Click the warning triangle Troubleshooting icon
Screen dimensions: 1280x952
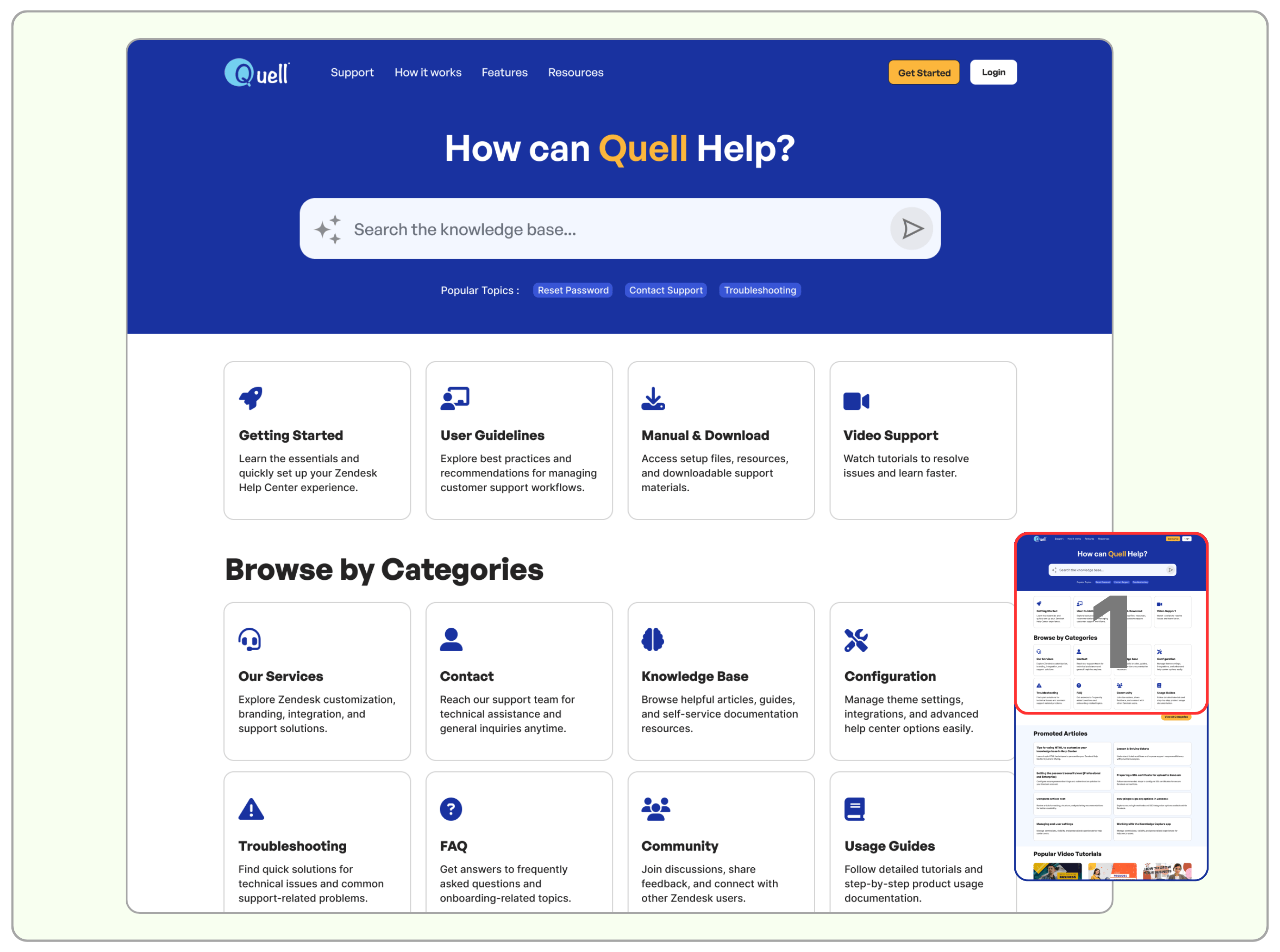click(x=251, y=809)
